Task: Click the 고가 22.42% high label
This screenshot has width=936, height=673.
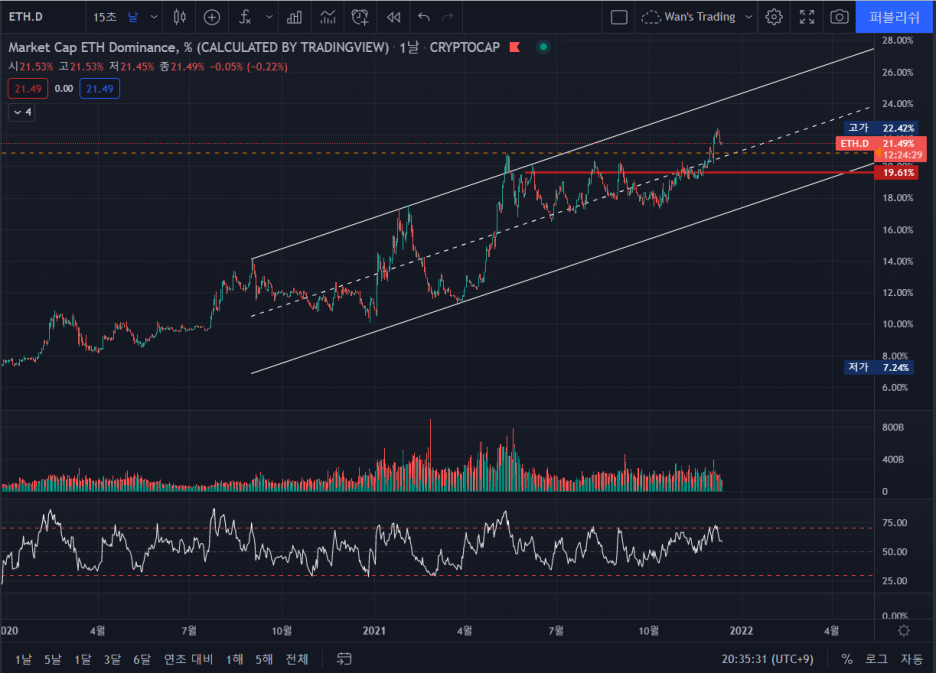Action: 880,128
